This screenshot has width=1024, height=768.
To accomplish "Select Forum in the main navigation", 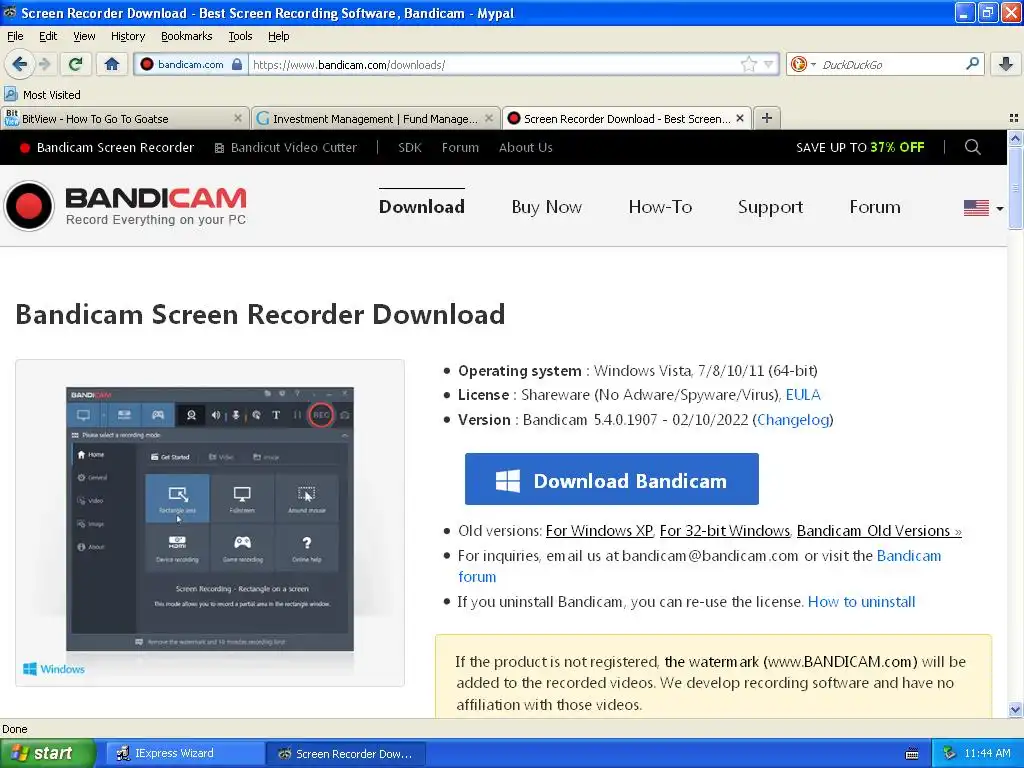I will click(x=874, y=206).
